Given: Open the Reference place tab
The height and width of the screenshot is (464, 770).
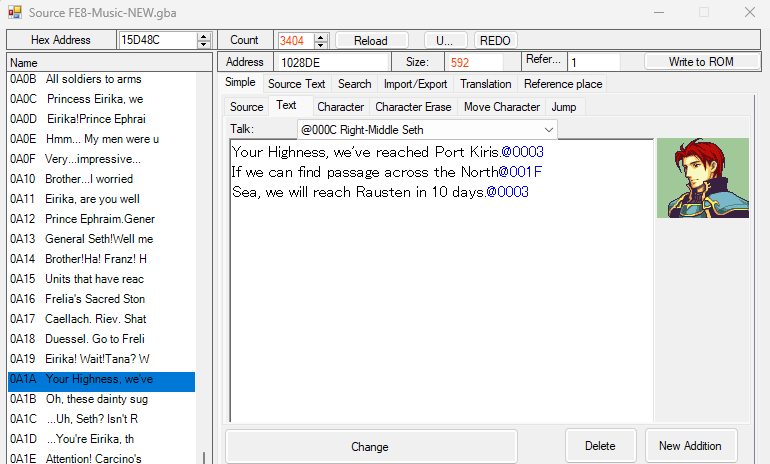Looking at the screenshot, I should click(563, 84).
